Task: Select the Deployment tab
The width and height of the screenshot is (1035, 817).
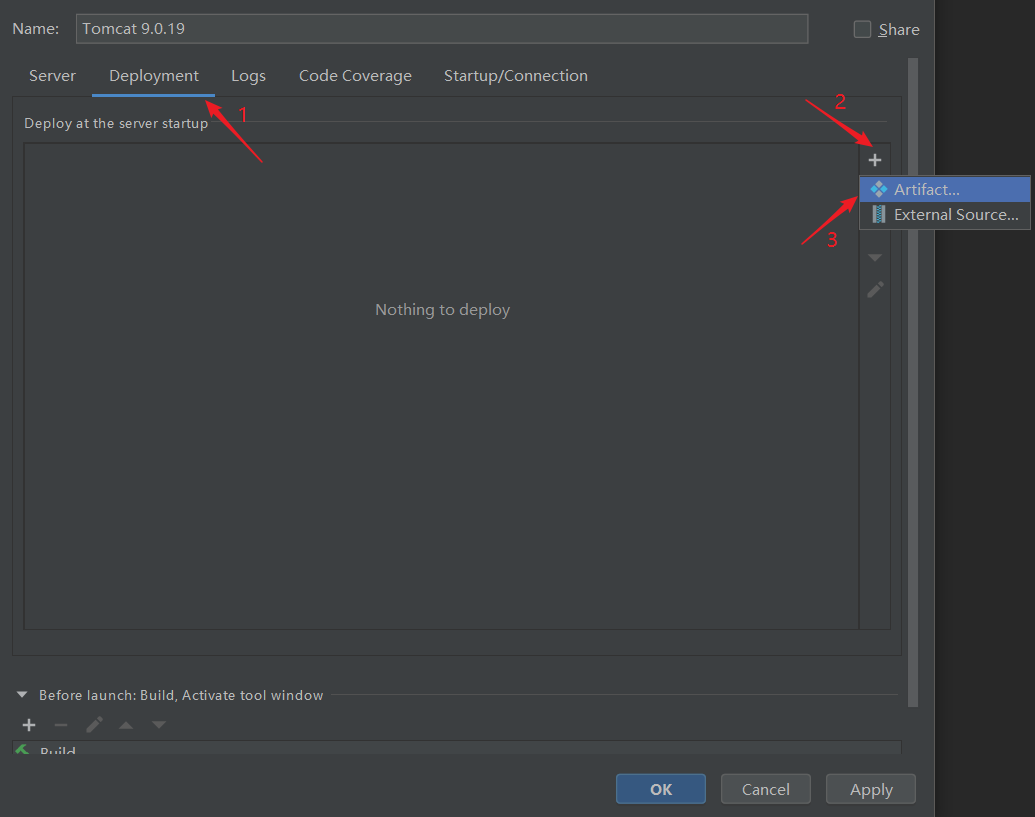Action: pos(154,76)
